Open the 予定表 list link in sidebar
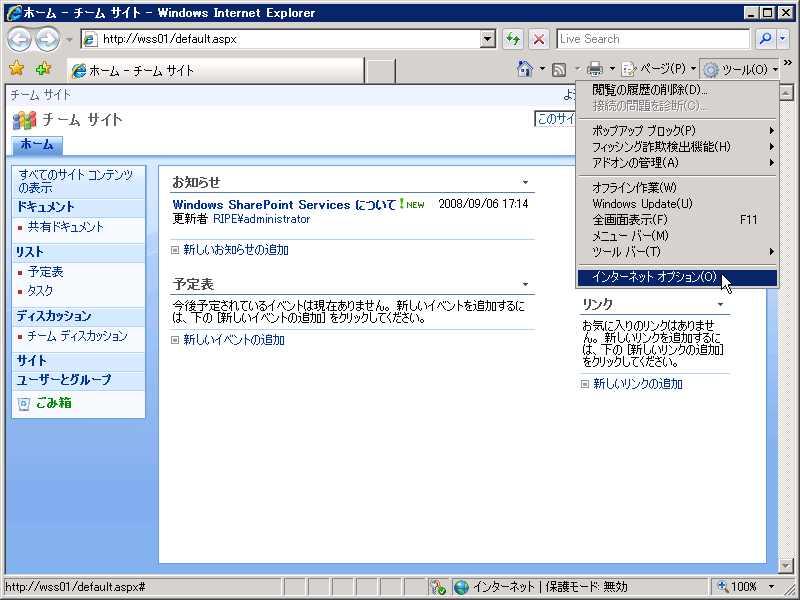This screenshot has width=800, height=600. [45, 272]
